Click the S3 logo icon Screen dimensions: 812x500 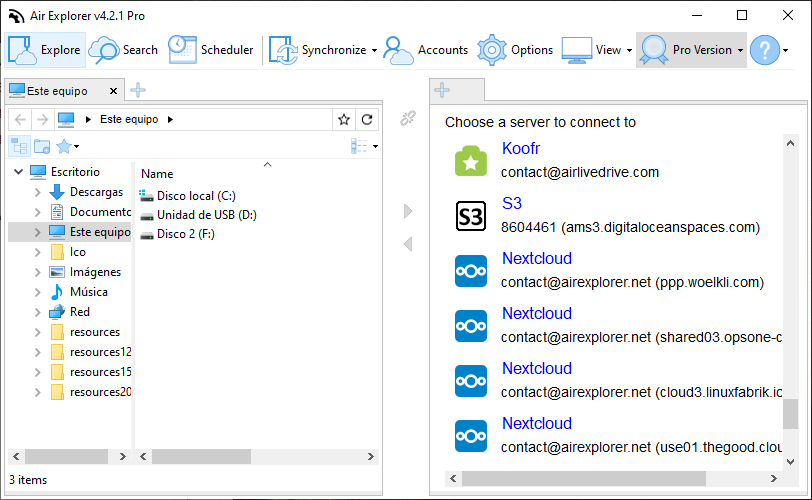[471, 215]
